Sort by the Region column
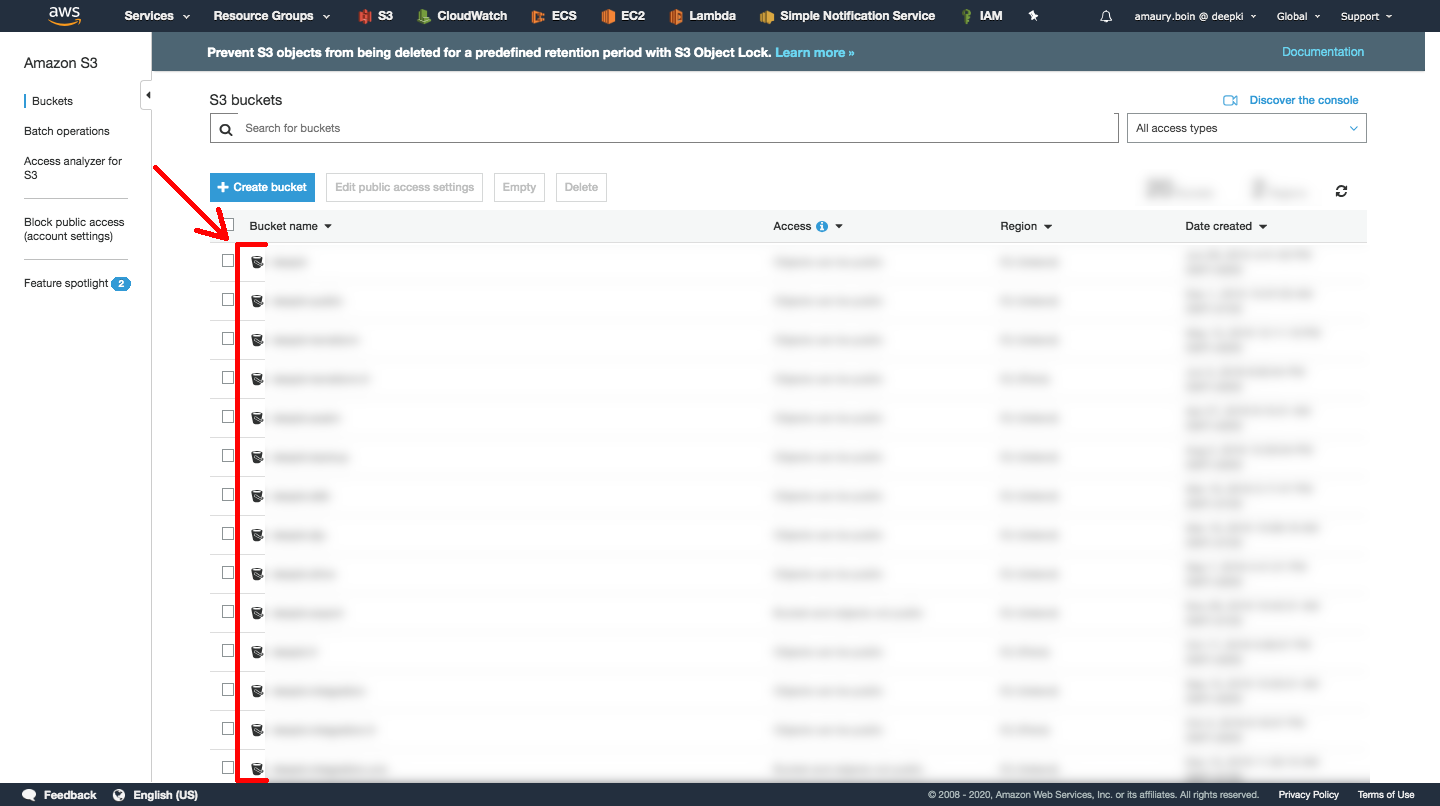The height and width of the screenshot is (806, 1440). [x=1026, y=226]
